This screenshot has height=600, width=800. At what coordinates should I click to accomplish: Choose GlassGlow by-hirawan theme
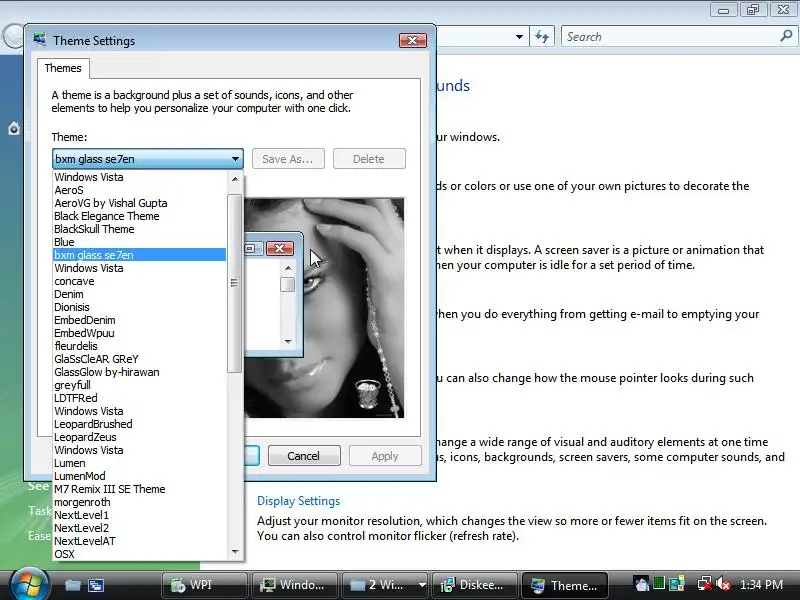pyautogui.click(x=139, y=372)
